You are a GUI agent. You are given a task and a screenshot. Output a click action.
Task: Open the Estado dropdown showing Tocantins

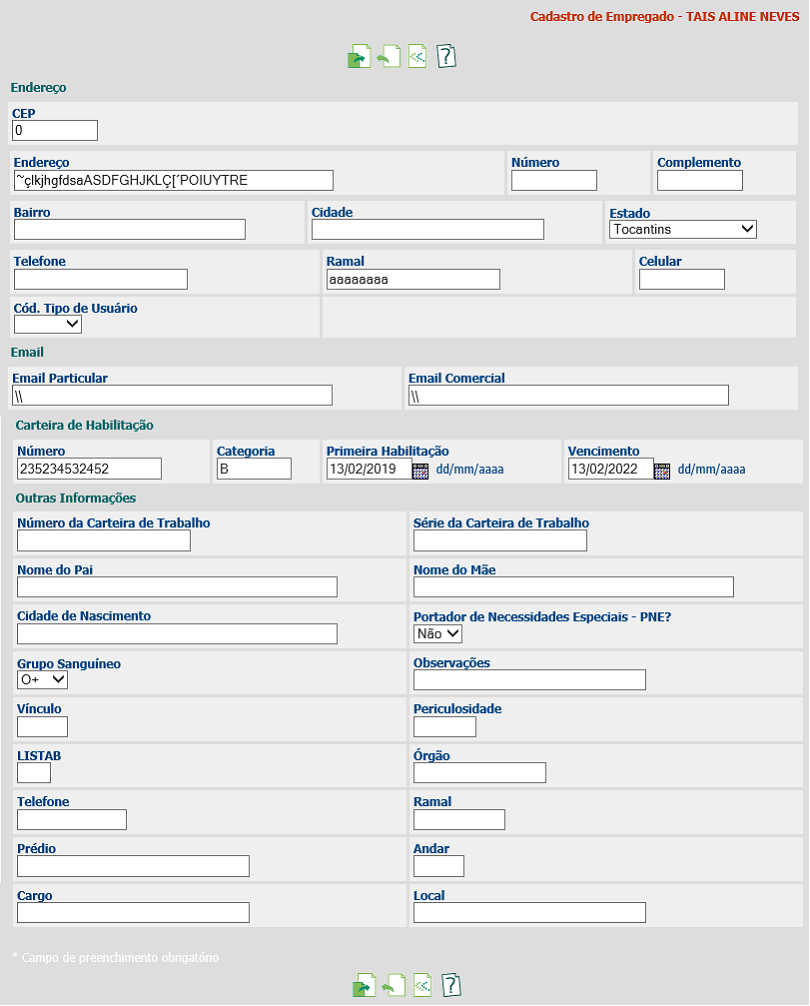tap(682, 229)
